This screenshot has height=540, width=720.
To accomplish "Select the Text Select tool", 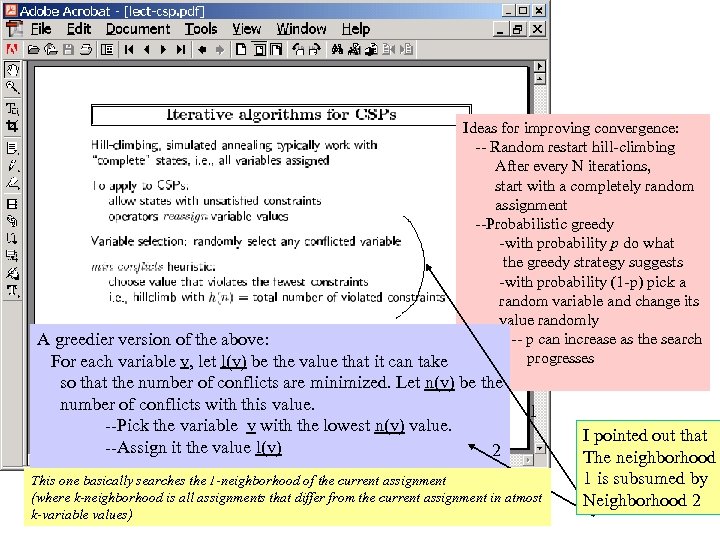I will click(x=12, y=108).
